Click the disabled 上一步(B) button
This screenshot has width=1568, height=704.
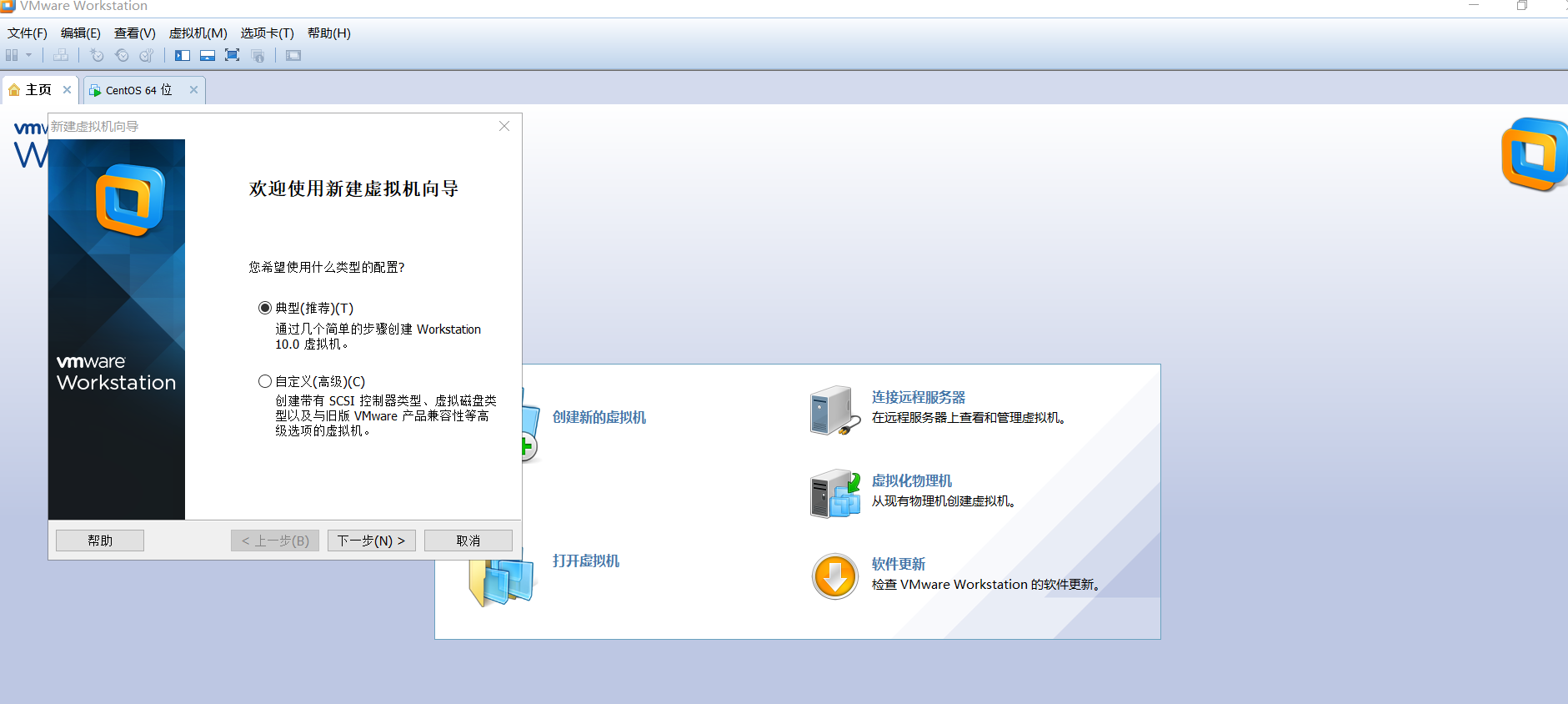coord(274,541)
